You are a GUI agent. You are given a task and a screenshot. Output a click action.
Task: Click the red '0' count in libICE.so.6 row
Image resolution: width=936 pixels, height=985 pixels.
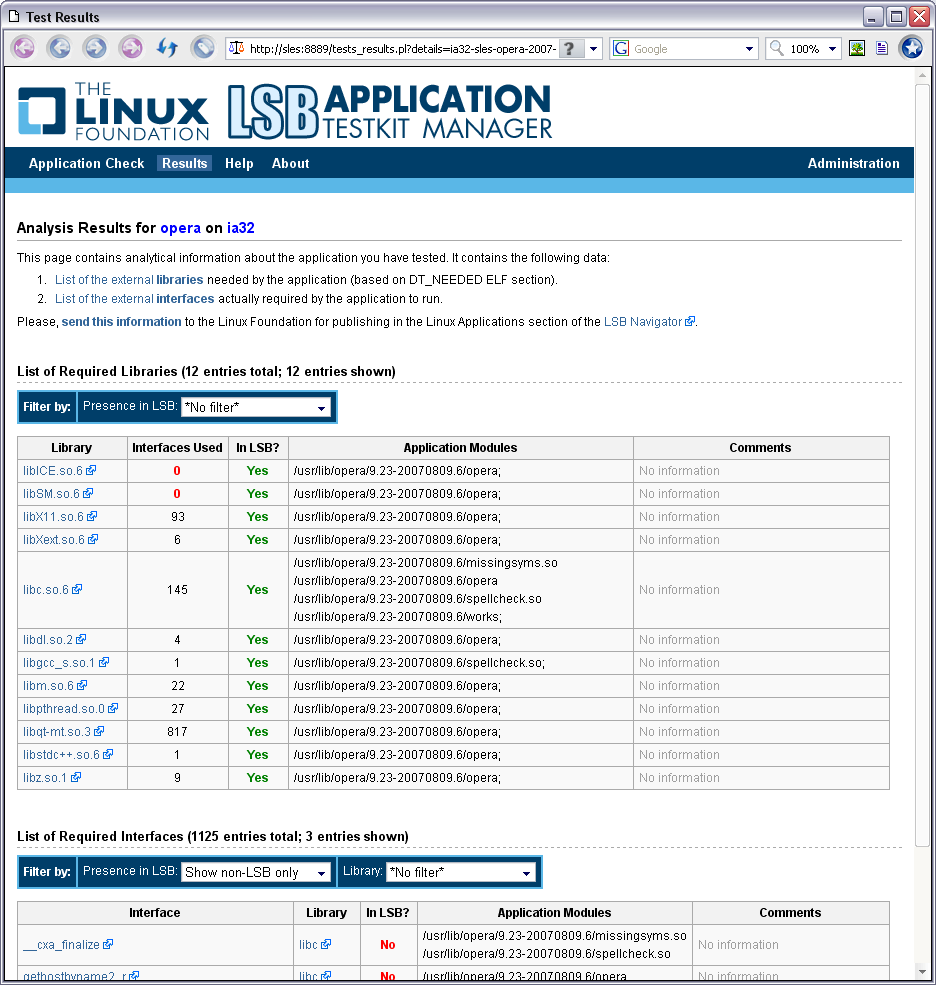click(177, 471)
